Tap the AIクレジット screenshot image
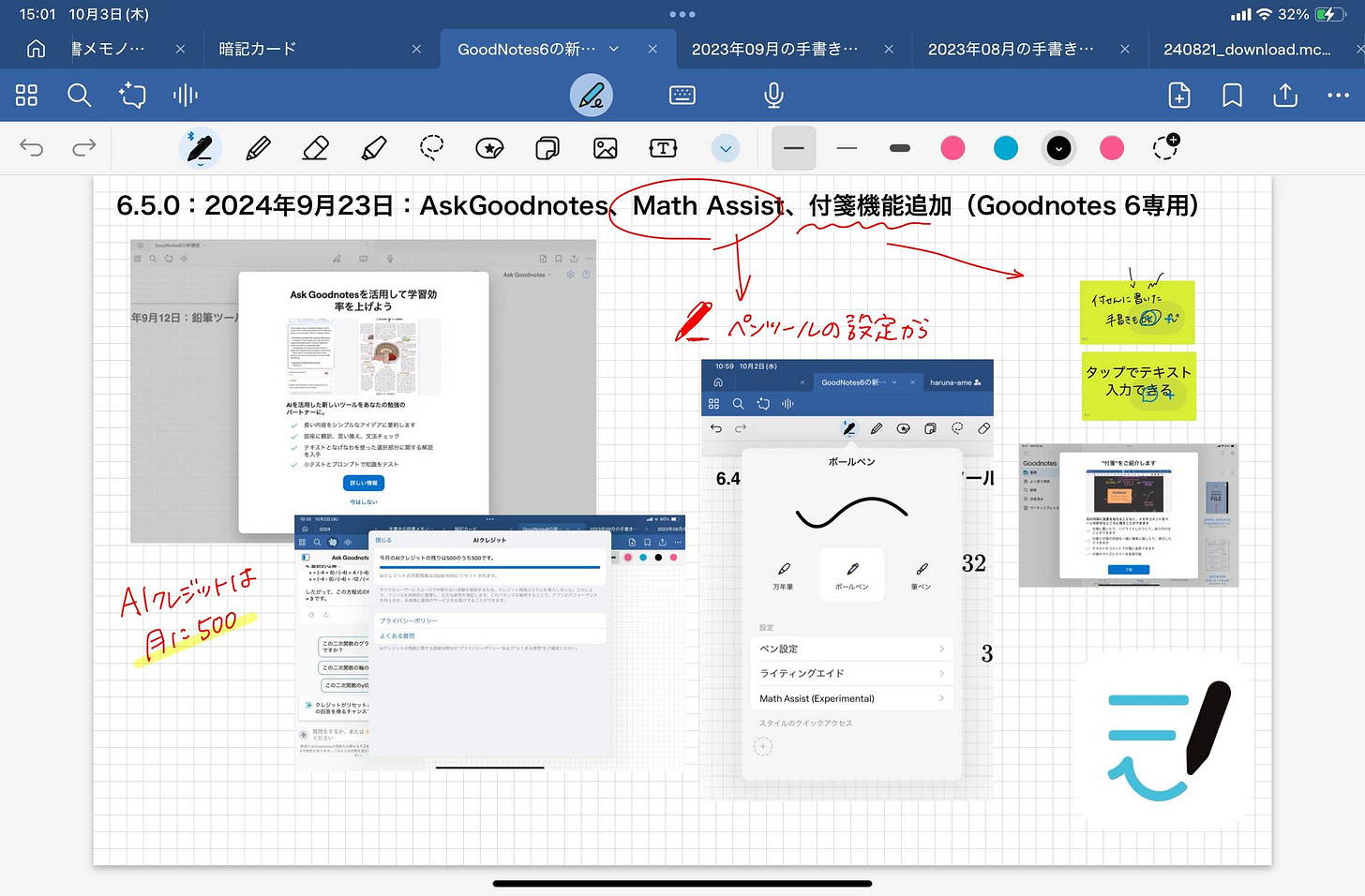The width and height of the screenshot is (1365, 896). pyautogui.click(x=490, y=642)
